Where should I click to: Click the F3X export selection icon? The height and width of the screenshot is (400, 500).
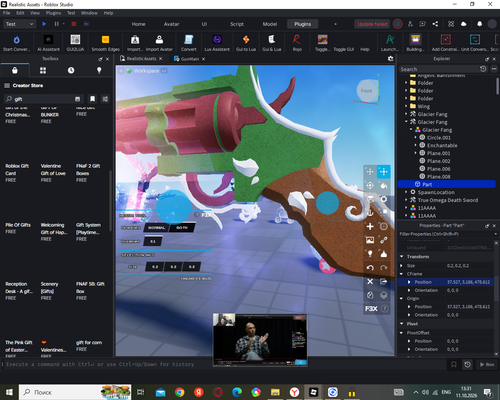[384, 282]
